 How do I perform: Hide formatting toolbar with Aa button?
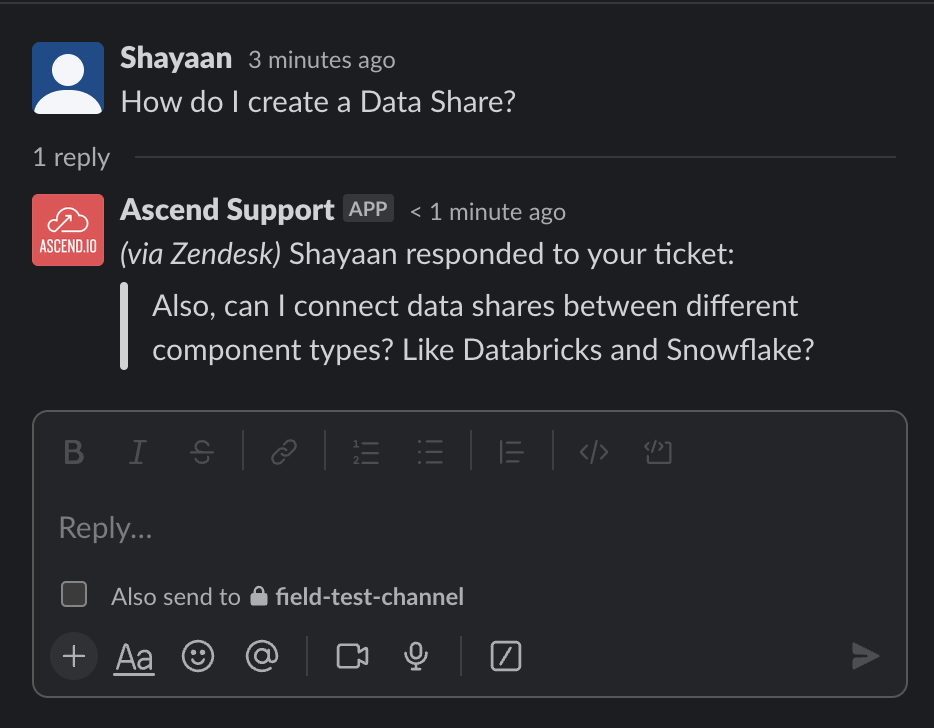coord(134,658)
